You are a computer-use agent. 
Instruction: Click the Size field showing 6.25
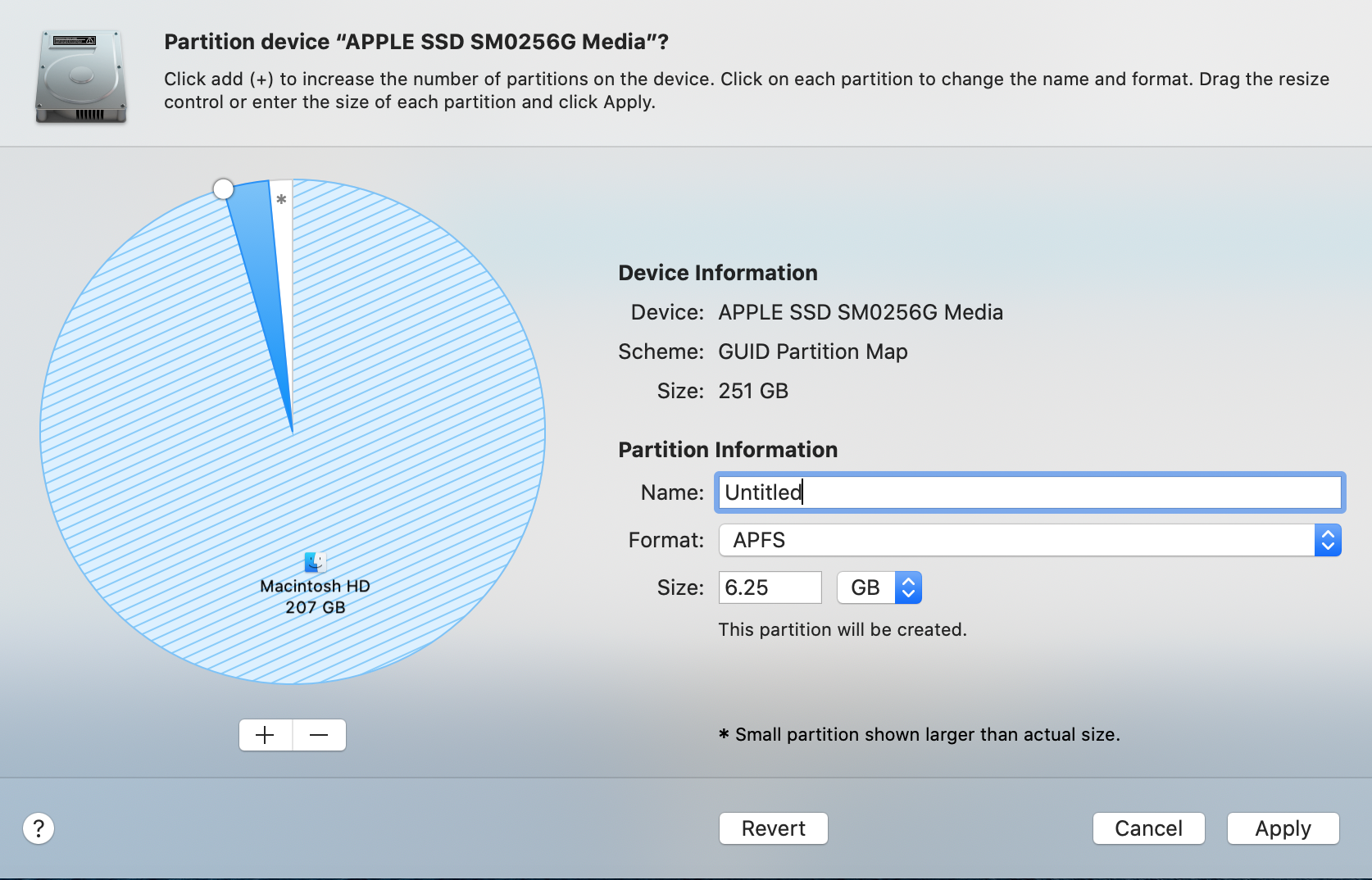pos(770,587)
